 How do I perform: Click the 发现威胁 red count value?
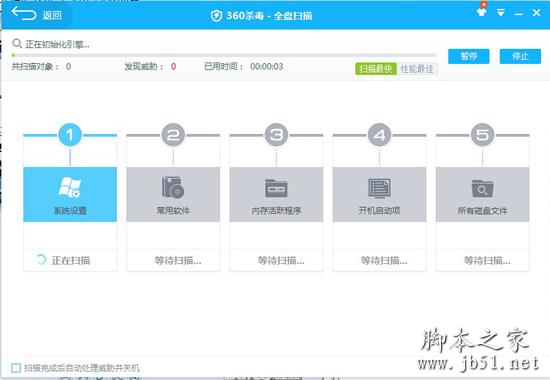pyautogui.click(x=173, y=66)
